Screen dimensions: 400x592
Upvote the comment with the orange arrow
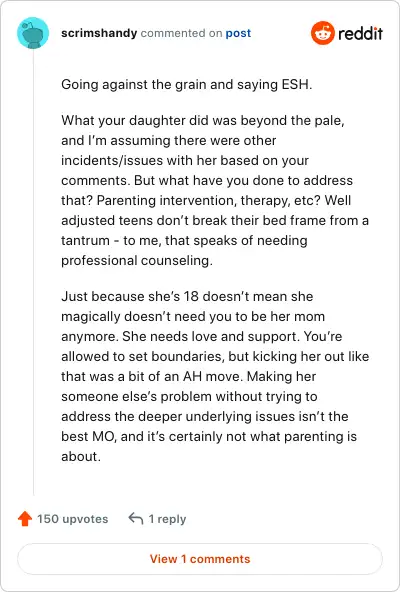coord(25,519)
